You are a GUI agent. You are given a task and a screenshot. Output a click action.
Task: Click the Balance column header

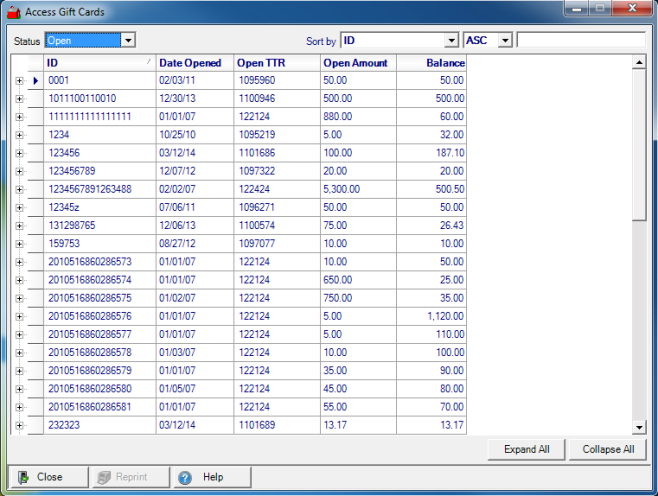click(431, 63)
